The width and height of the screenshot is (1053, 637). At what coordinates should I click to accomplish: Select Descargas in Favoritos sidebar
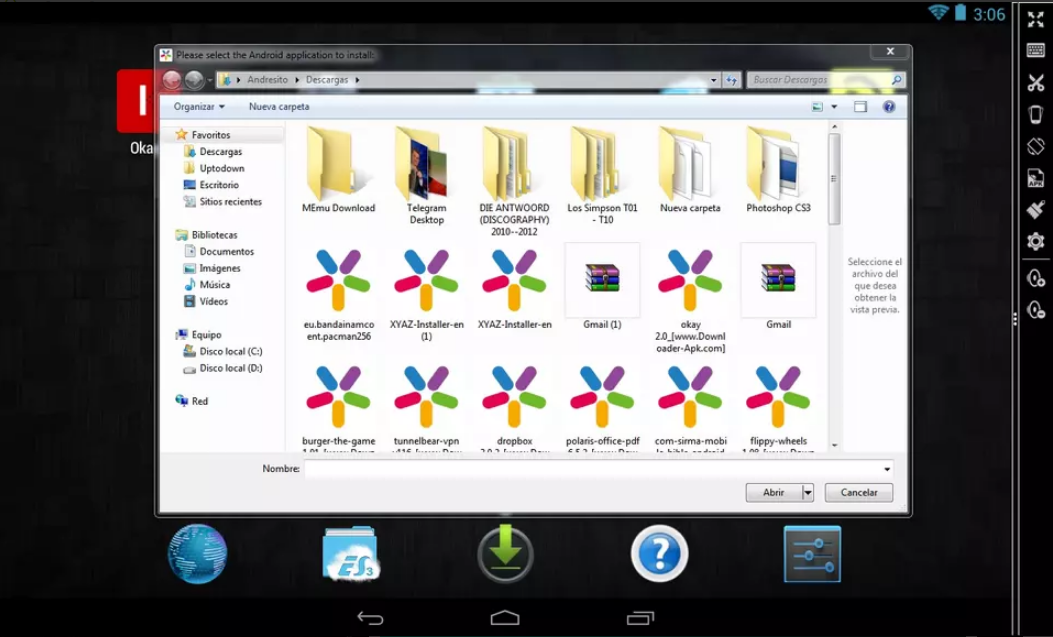point(220,152)
